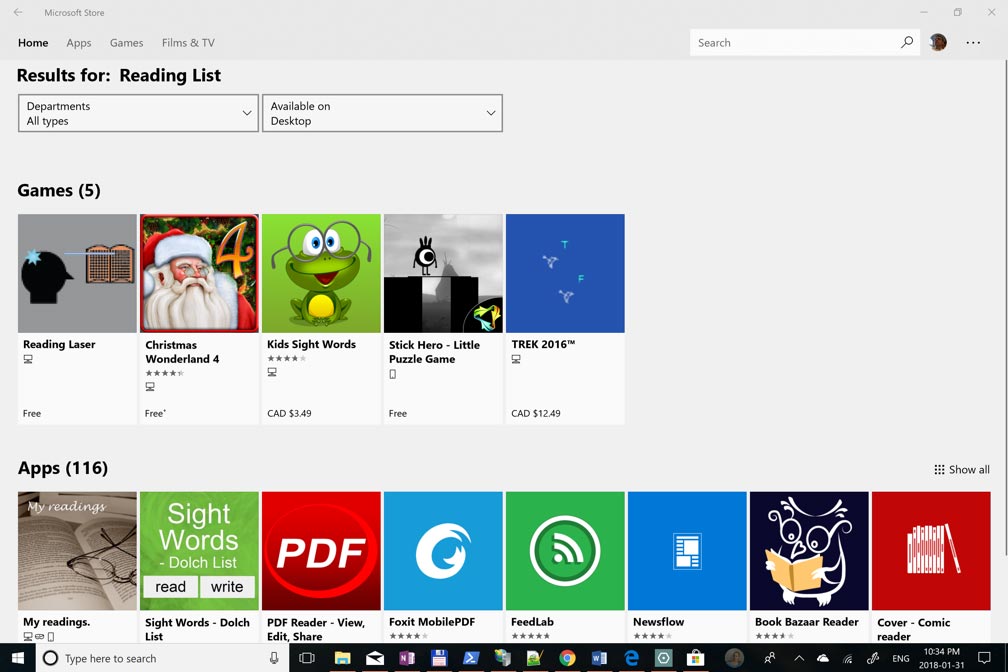Open File Explorer from the taskbar
This screenshot has height=672, width=1008.
pyautogui.click(x=342, y=658)
